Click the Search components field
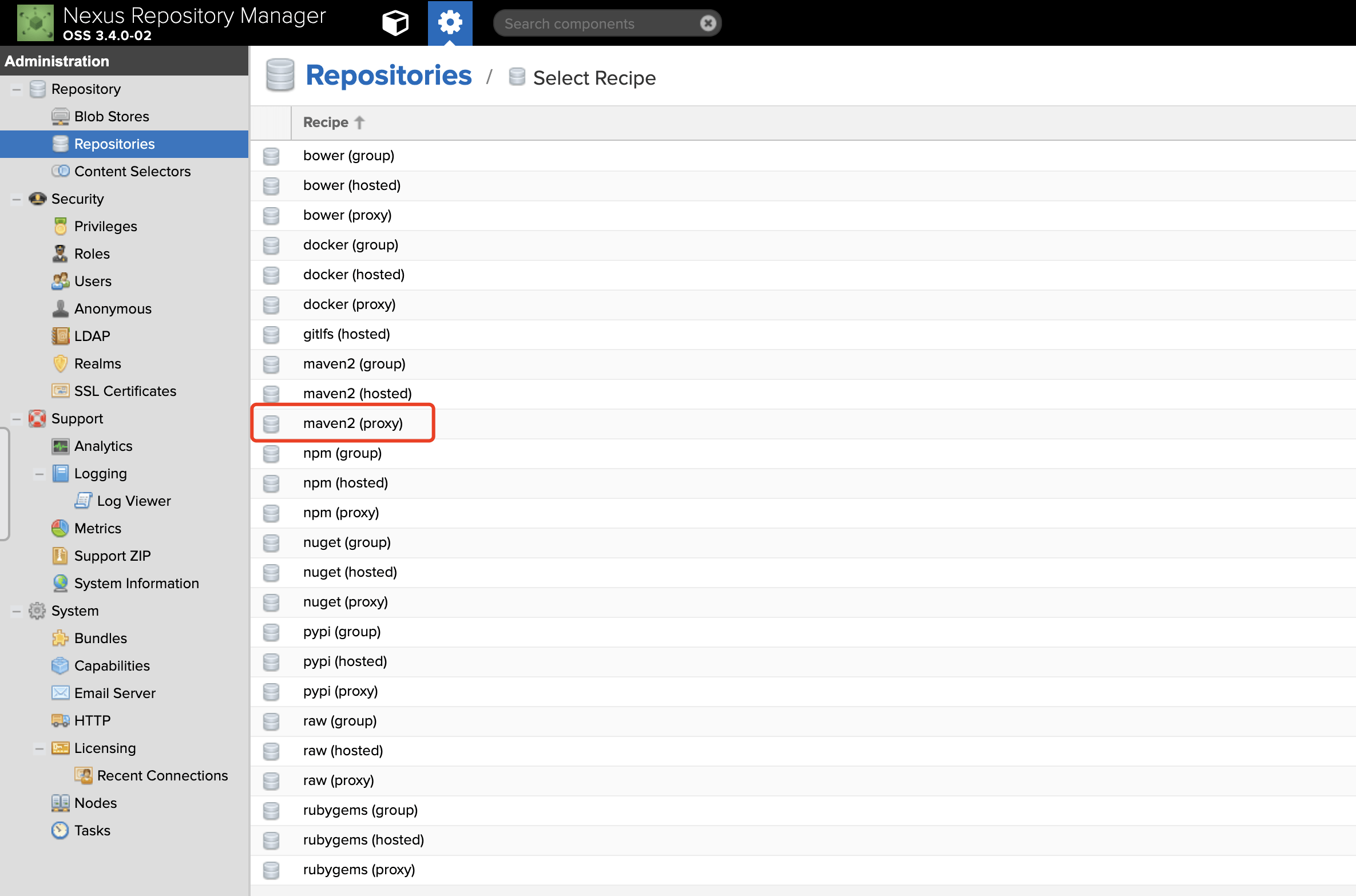This screenshot has width=1356, height=896. click(x=595, y=23)
